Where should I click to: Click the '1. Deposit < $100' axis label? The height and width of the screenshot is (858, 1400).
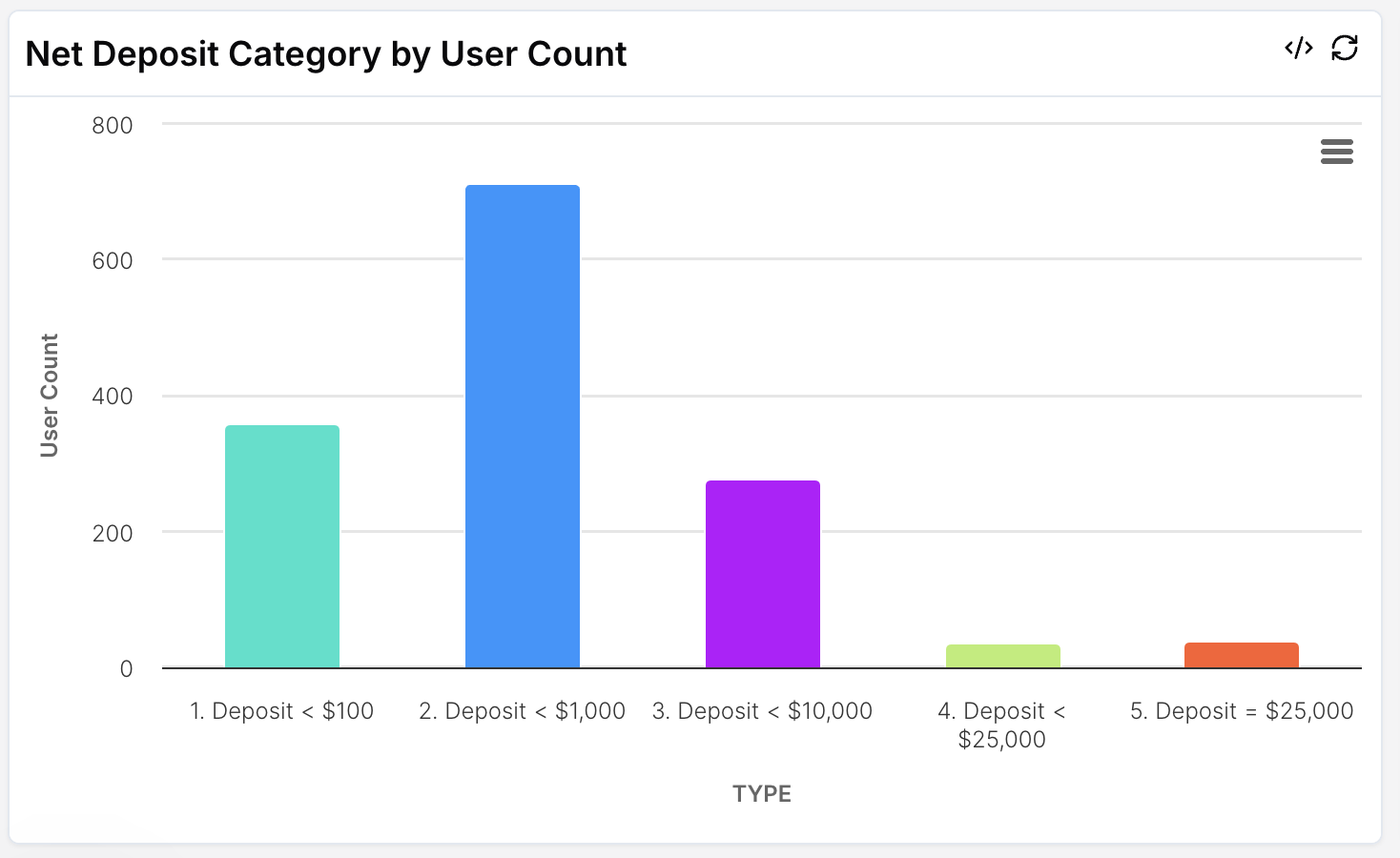pyautogui.click(x=282, y=711)
